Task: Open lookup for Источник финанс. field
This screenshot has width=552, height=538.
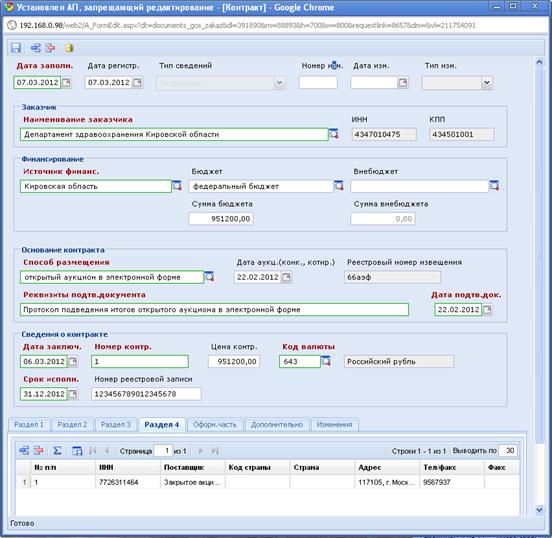Action: click(x=177, y=186)
